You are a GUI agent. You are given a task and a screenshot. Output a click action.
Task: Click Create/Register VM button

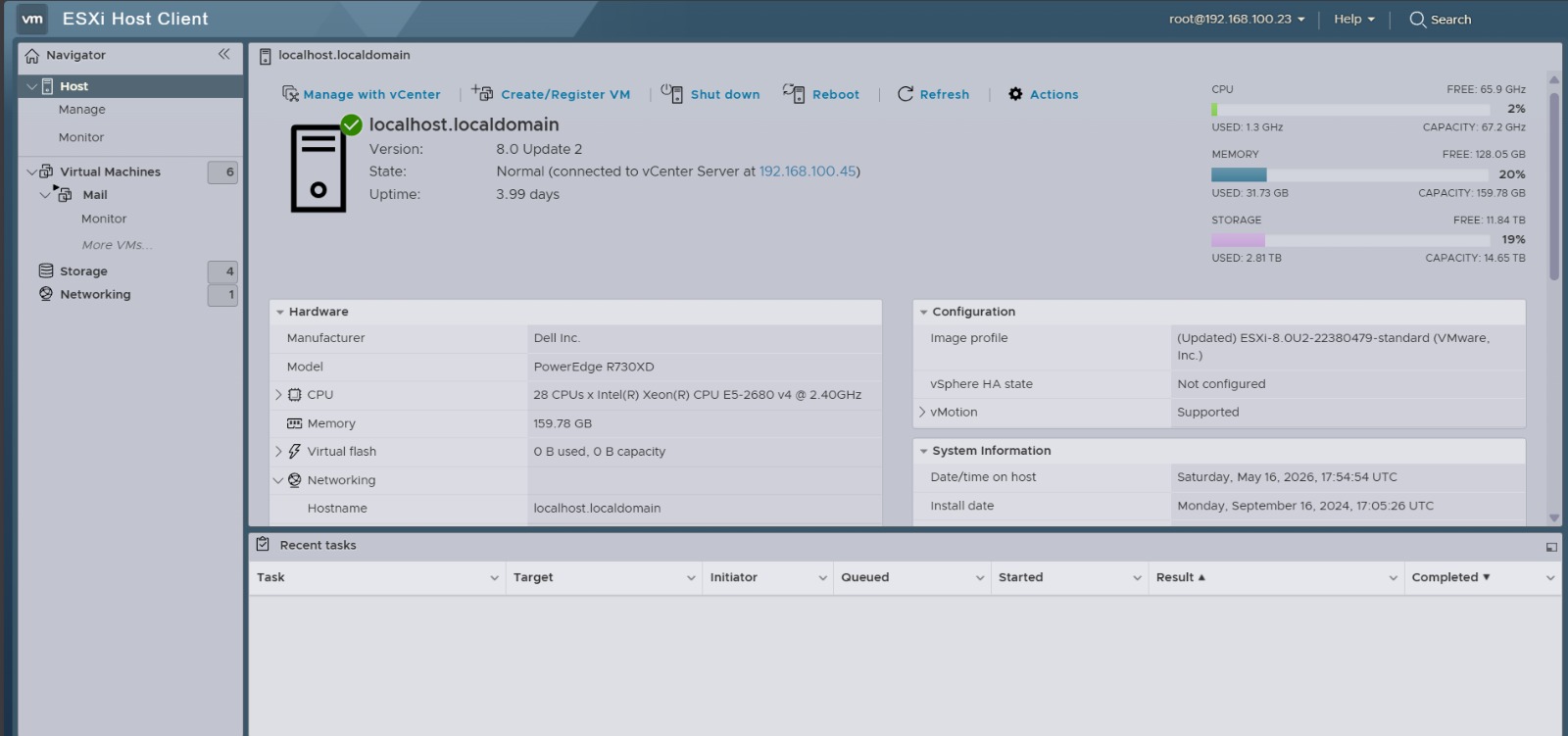(x=551, y=94)
